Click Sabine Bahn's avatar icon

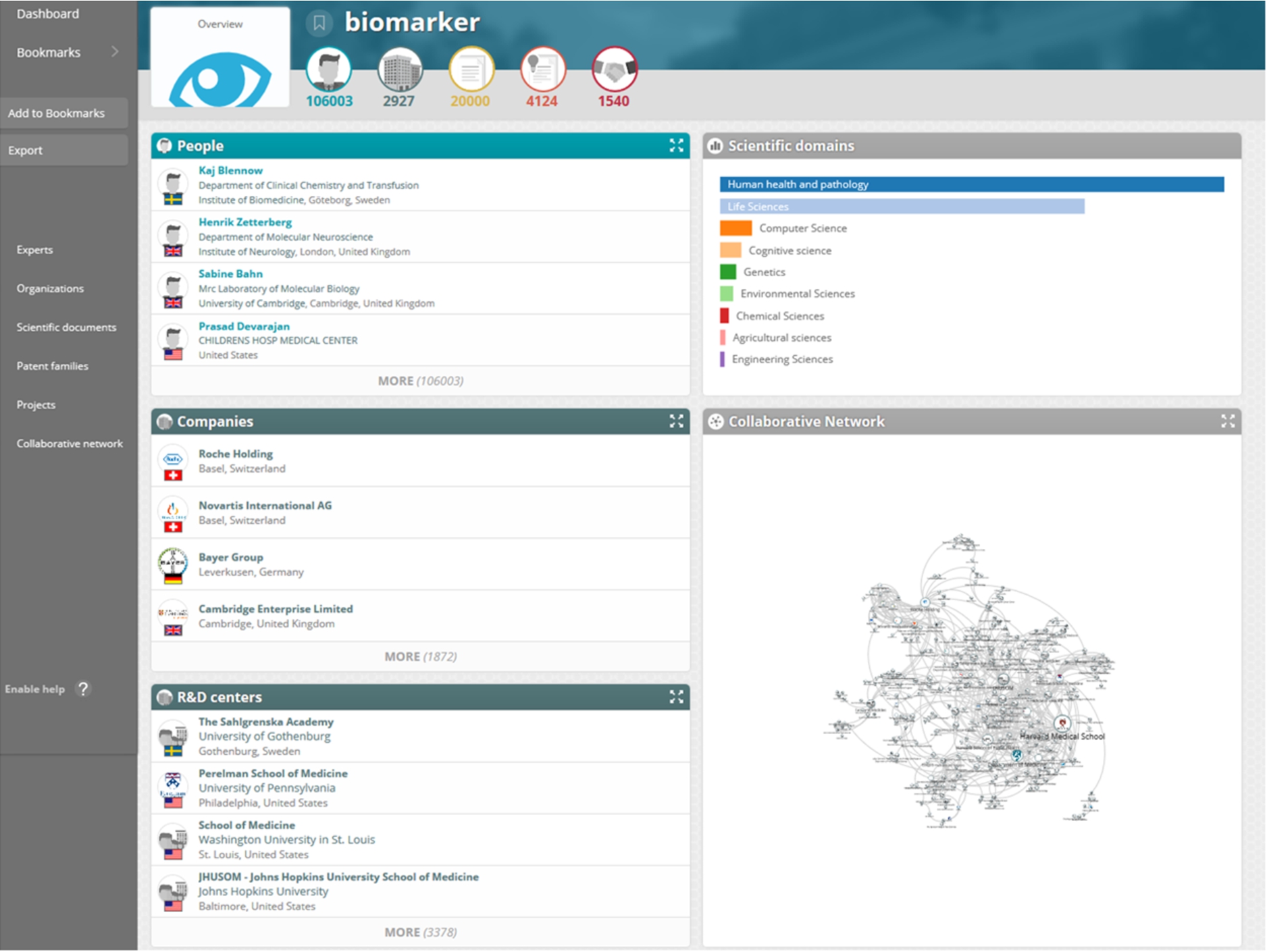click(x=173, y=289)
